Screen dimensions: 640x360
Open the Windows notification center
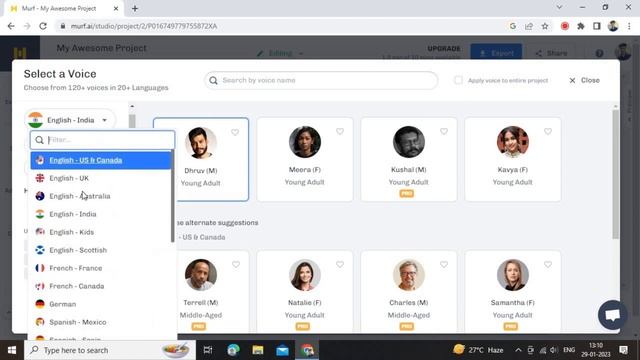(x=624, y=350)
